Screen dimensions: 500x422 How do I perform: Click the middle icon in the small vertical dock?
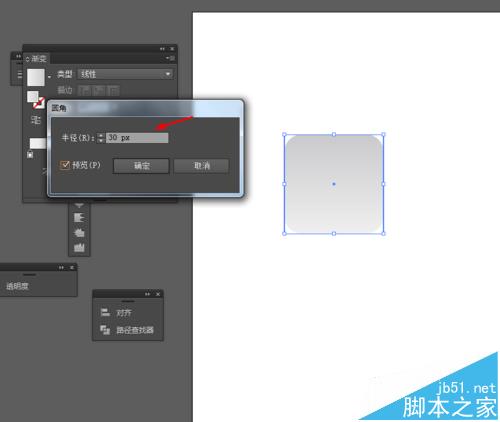point(79,233)
